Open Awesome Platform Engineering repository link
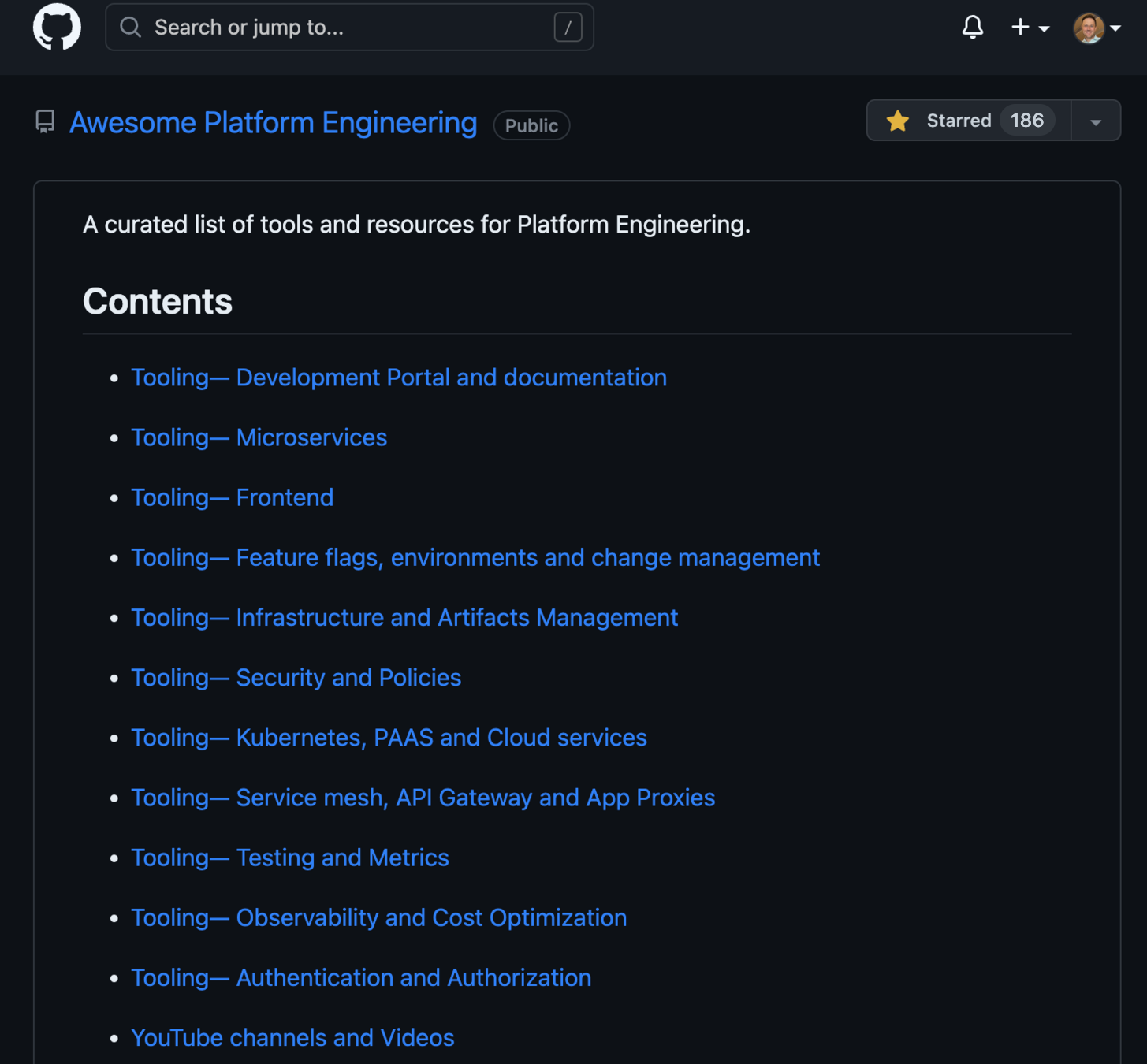 coord(273,123)
